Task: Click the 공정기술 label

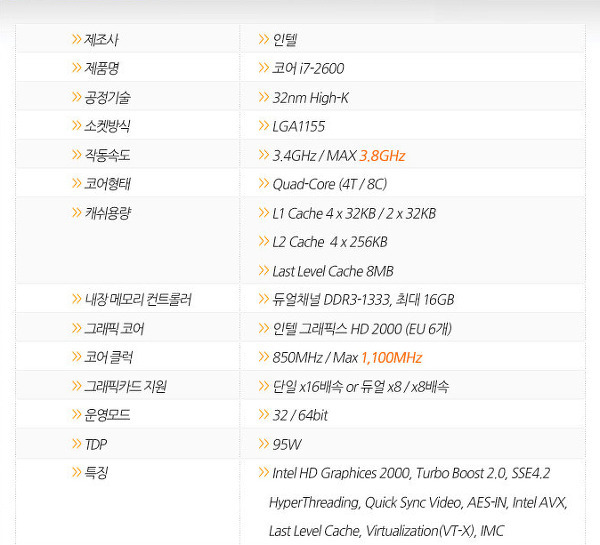Action: point(108,98)
